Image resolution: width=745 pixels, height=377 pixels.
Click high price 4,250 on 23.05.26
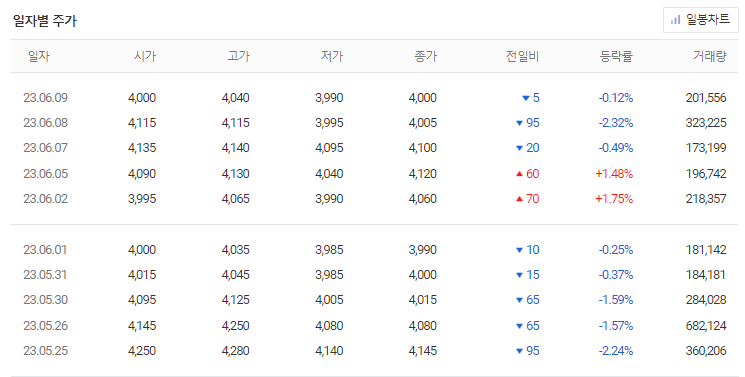pos(236,326)
